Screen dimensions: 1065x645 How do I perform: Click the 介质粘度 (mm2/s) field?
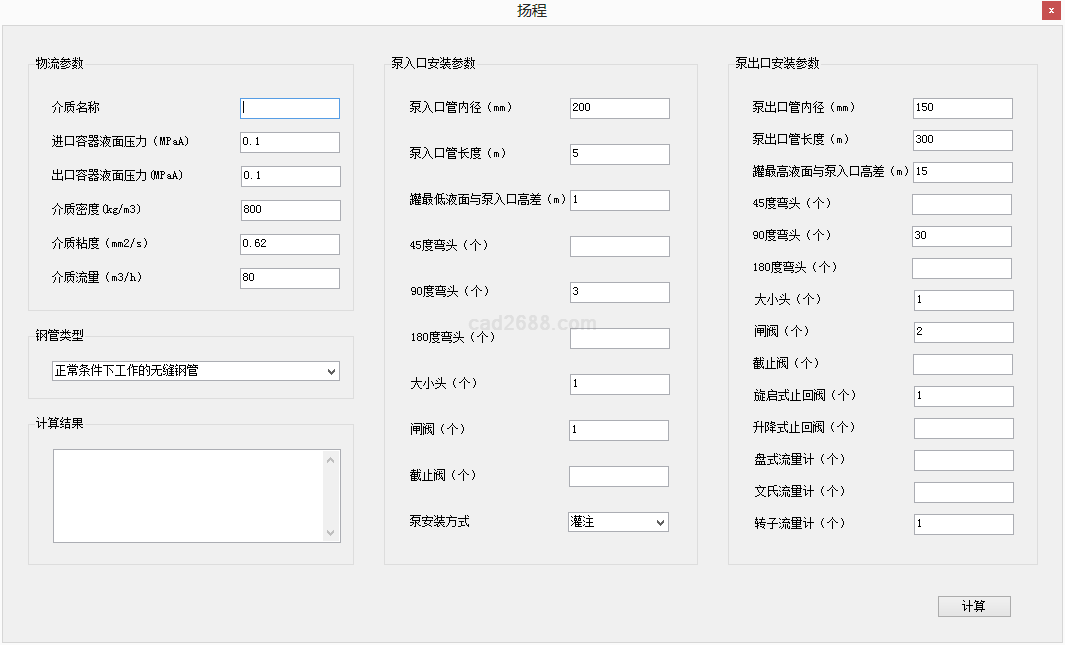pos(290,244)
